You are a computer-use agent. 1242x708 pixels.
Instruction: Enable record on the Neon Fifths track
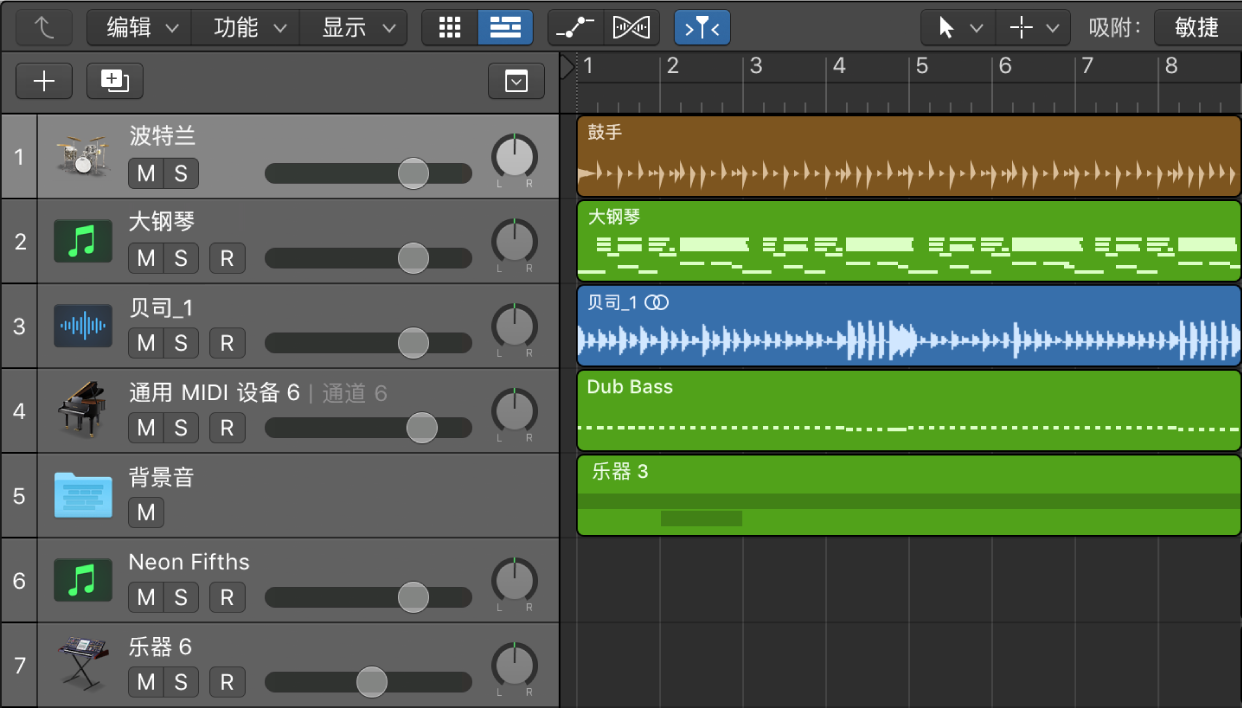(227, 597)
